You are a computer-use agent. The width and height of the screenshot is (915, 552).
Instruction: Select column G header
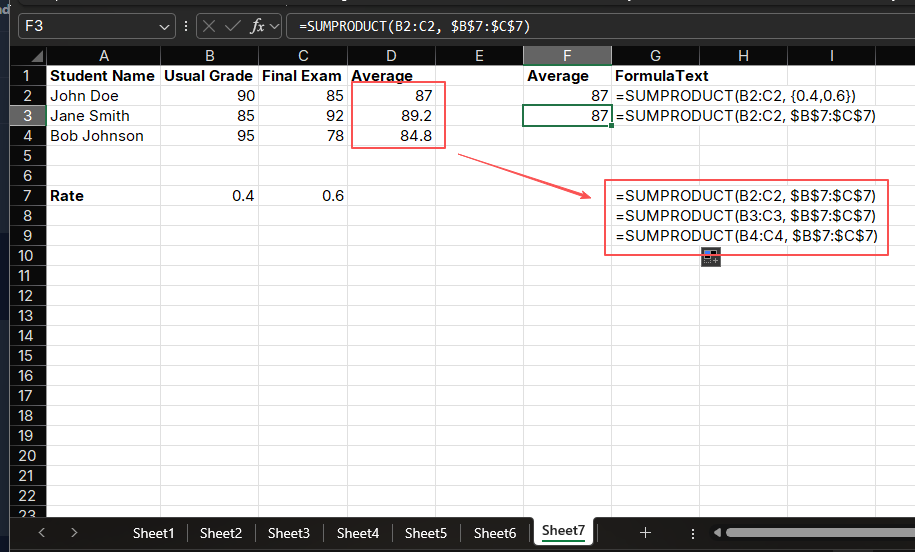coord(655,56)
